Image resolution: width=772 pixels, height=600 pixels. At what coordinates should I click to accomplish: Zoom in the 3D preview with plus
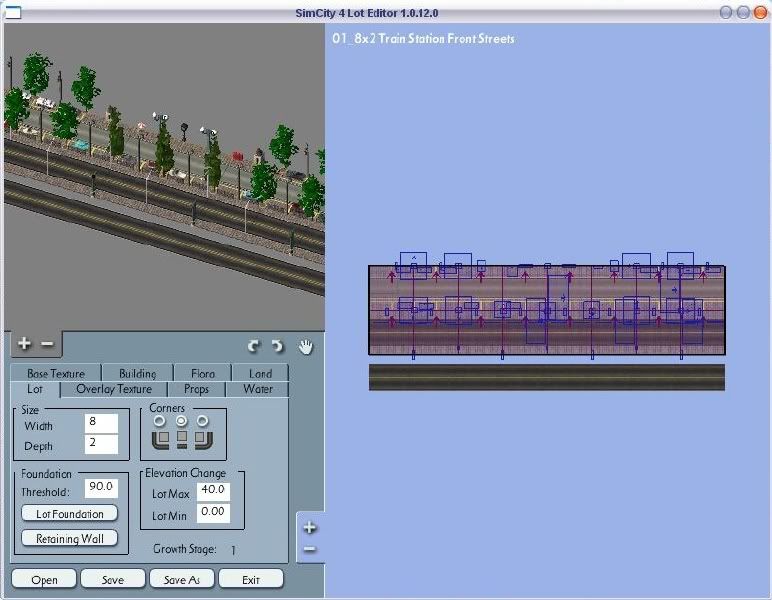[24, 343]
